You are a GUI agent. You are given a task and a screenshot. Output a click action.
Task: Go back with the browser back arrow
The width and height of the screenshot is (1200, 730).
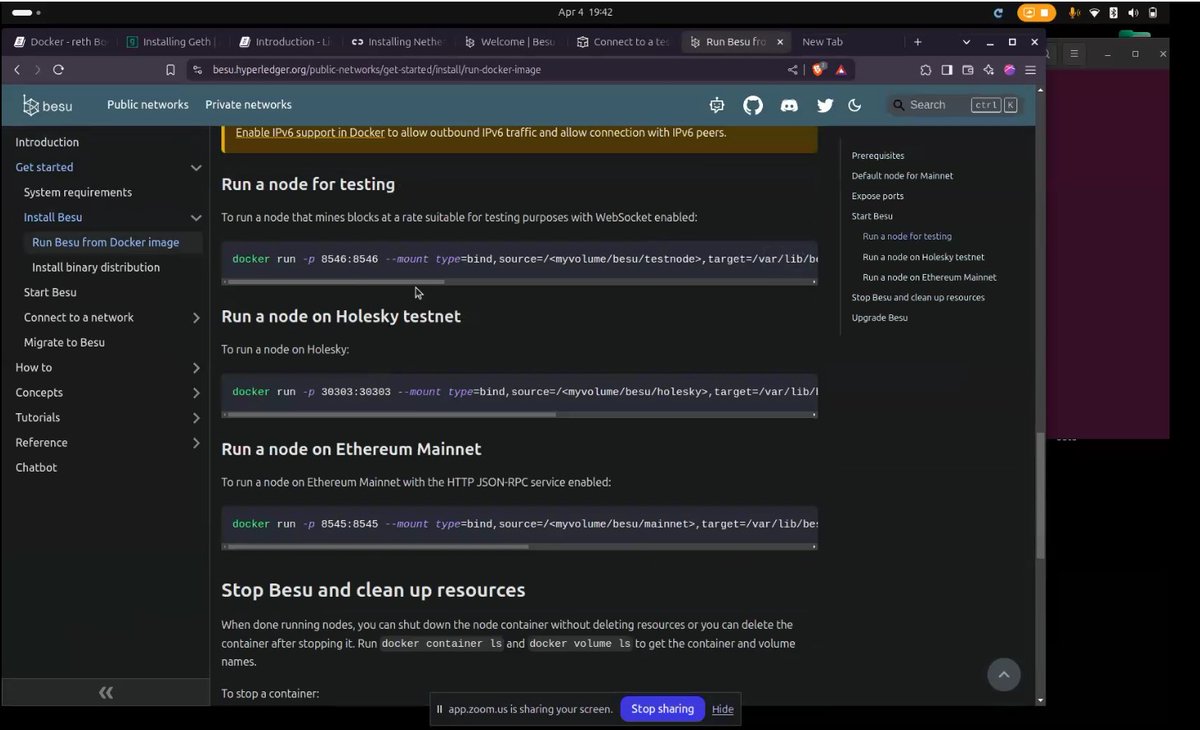coord(17,70)
